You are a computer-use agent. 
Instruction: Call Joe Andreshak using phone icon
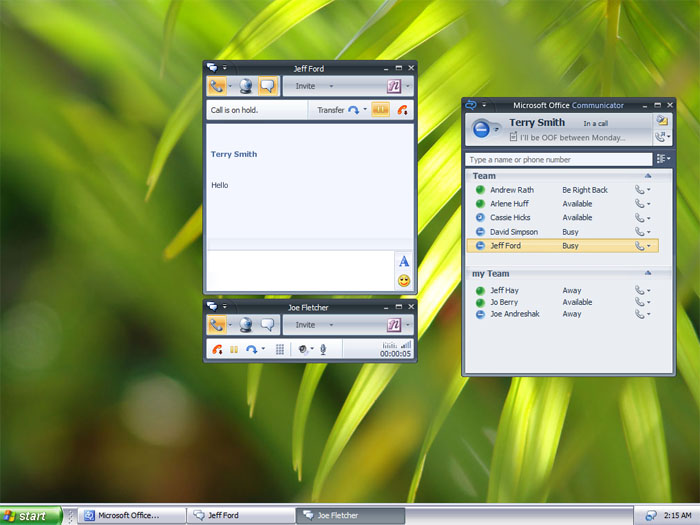pos(640,314)
